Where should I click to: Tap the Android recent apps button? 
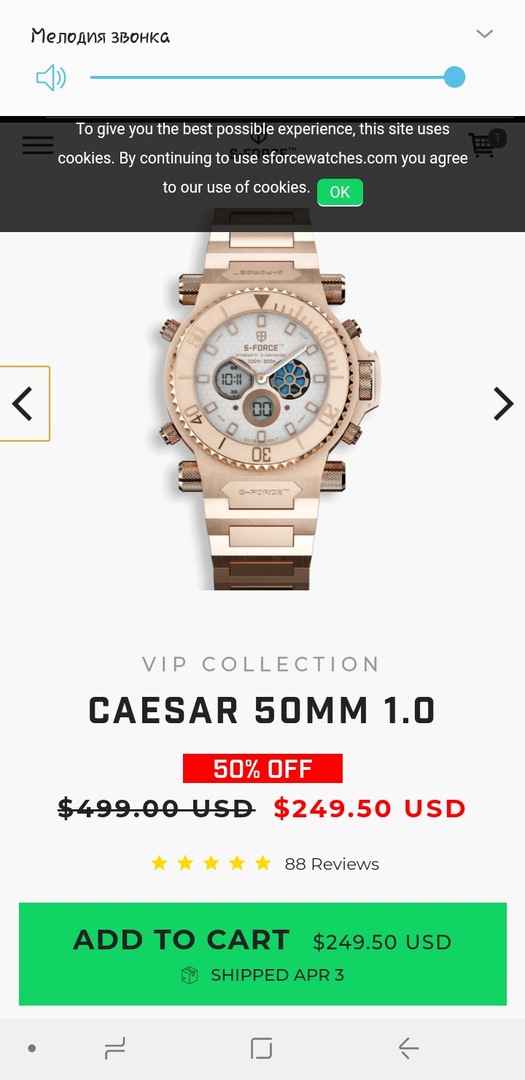pos(115,1048)
